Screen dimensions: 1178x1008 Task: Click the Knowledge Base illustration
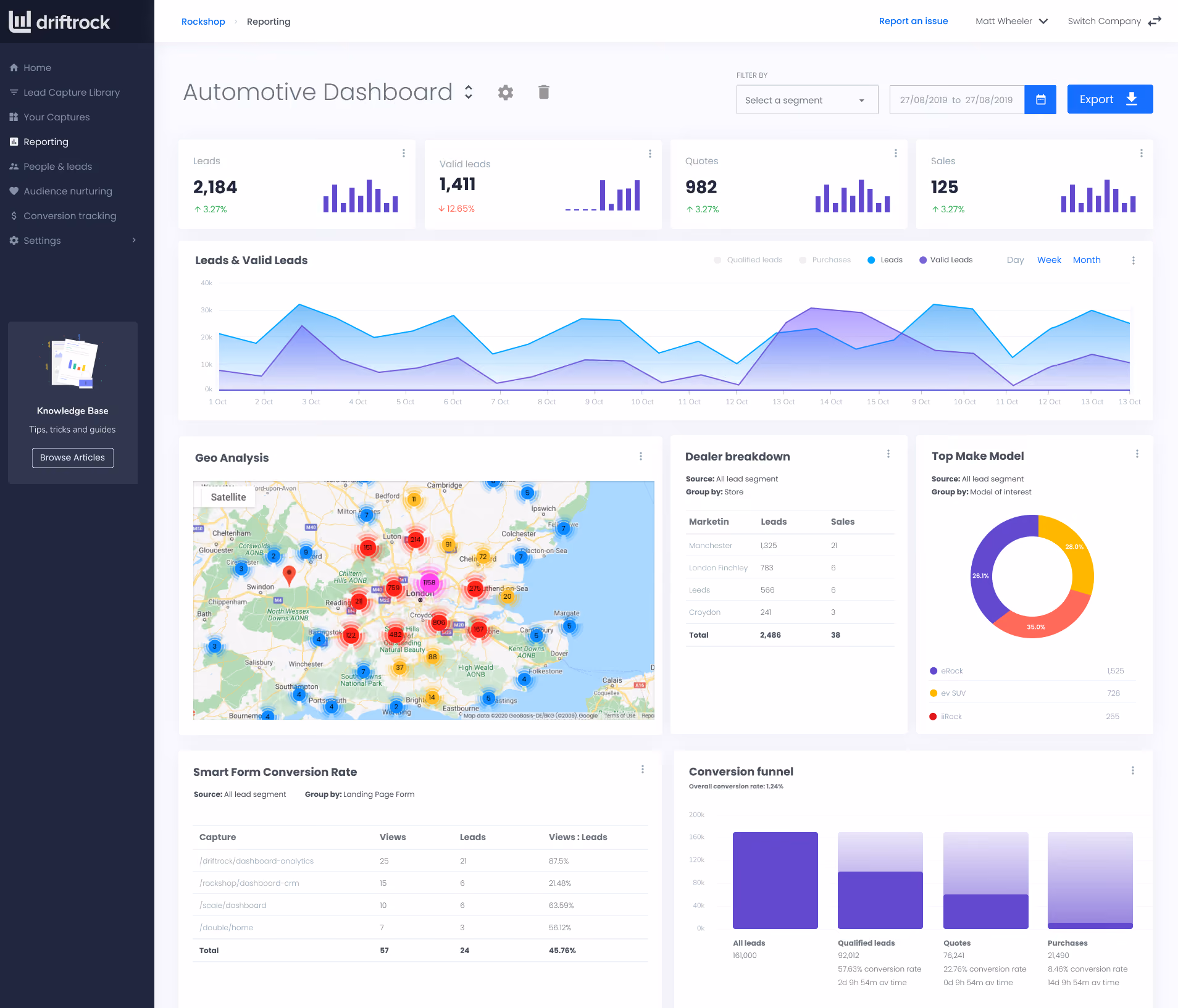click(x=73, y=362)
